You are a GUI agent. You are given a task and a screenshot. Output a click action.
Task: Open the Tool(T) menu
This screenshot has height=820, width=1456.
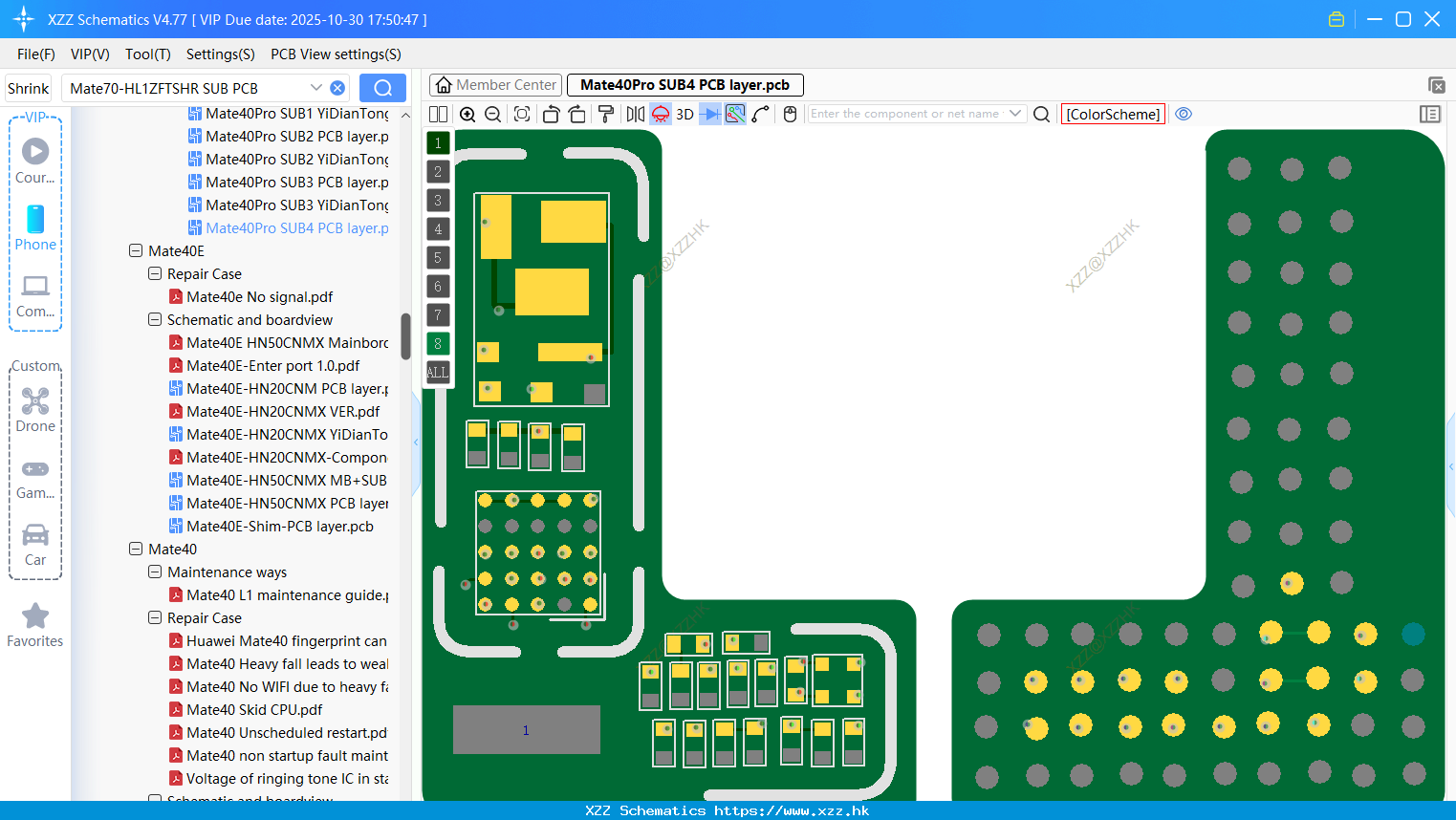coord(148,54)
